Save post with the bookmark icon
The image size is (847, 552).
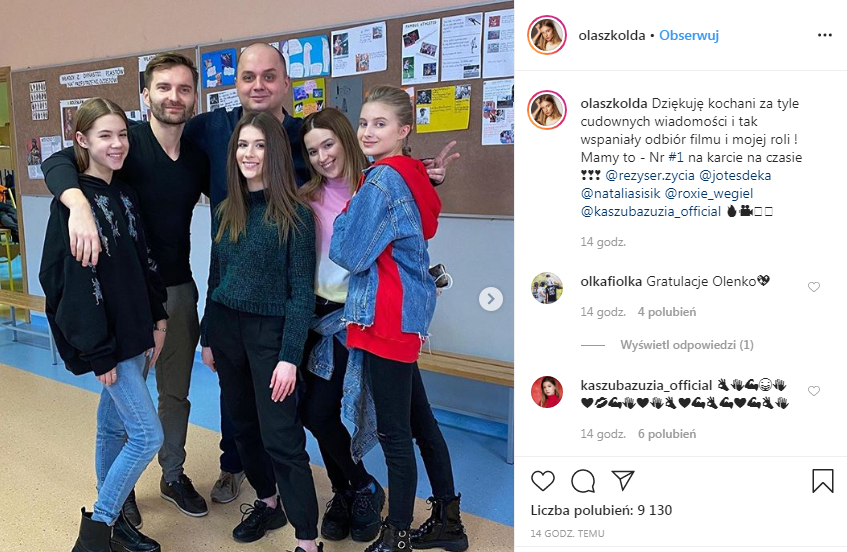point(823,480)
